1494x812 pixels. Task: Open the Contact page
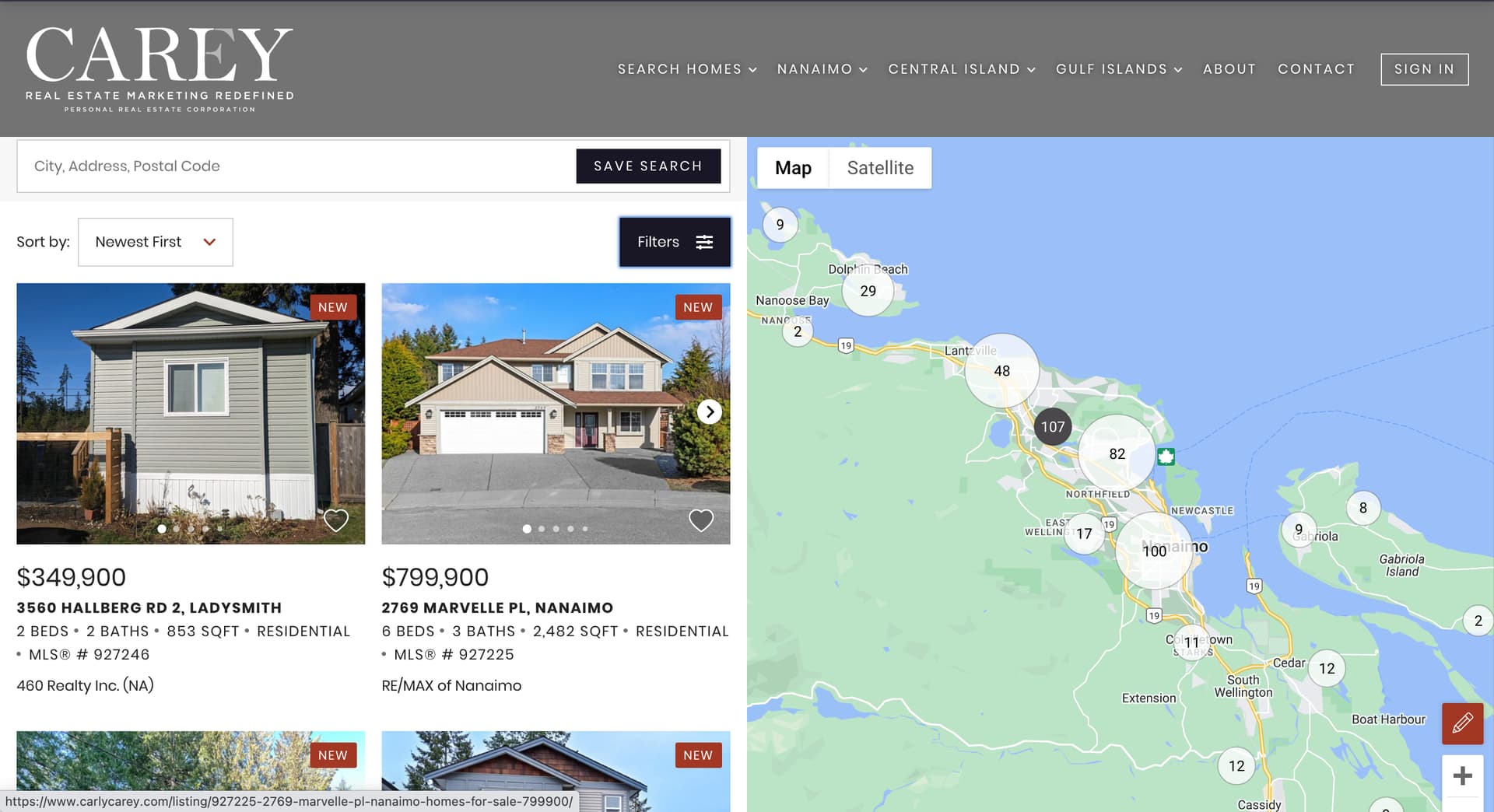(1317, 69)
